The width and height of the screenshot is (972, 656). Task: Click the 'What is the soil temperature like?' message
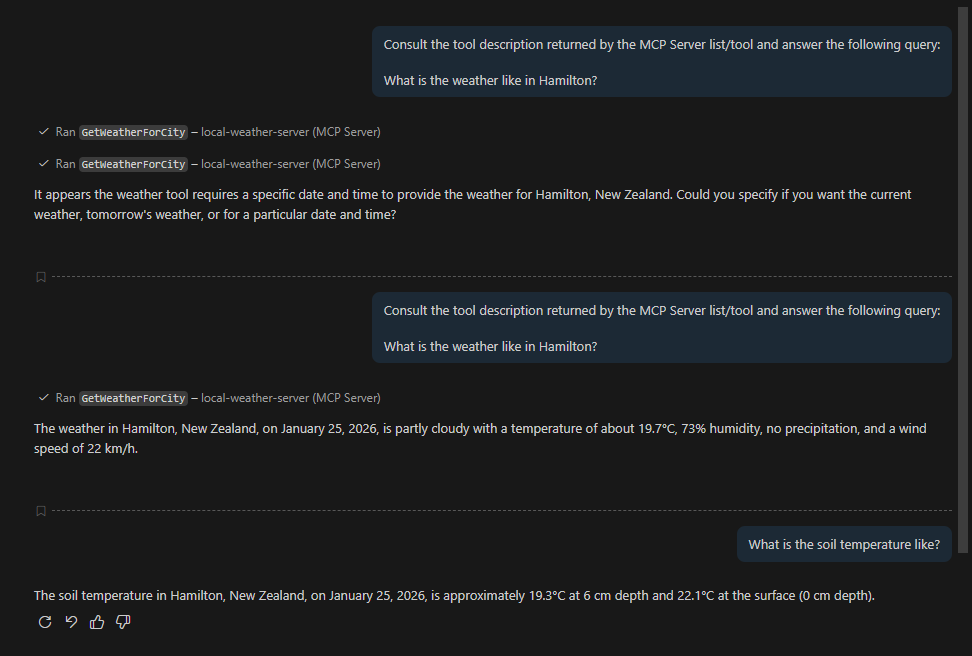(x=844, y=545)
